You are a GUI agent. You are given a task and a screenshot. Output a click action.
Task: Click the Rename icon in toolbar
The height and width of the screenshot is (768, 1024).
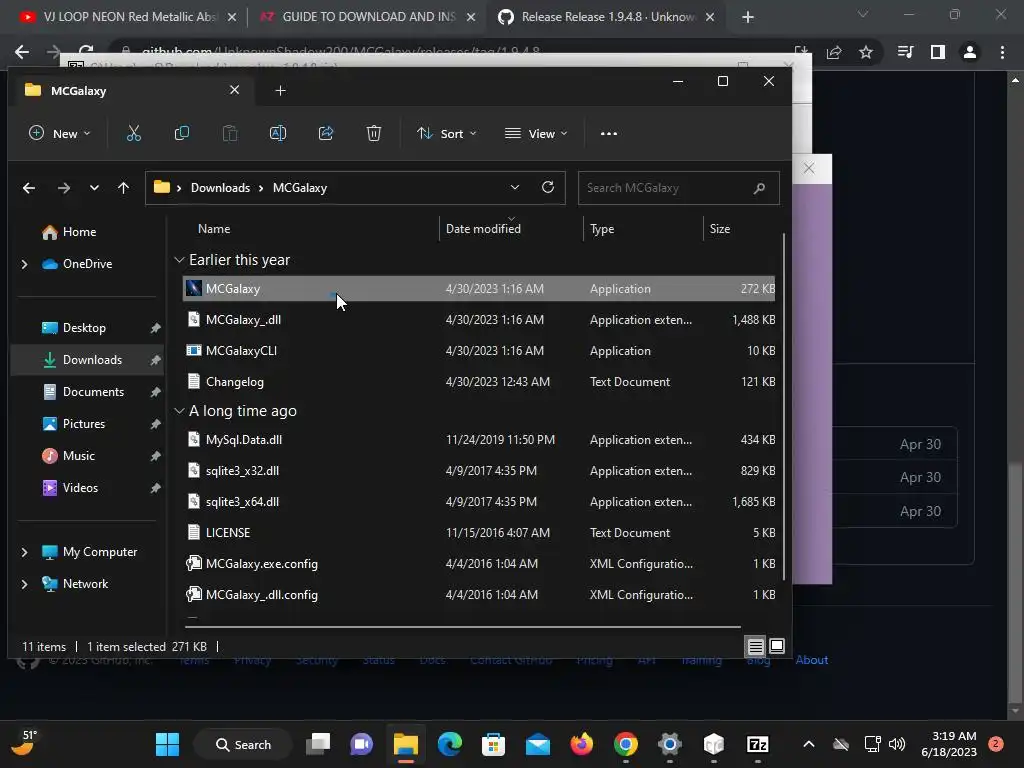pyautogui.click(x=278, y=134)
